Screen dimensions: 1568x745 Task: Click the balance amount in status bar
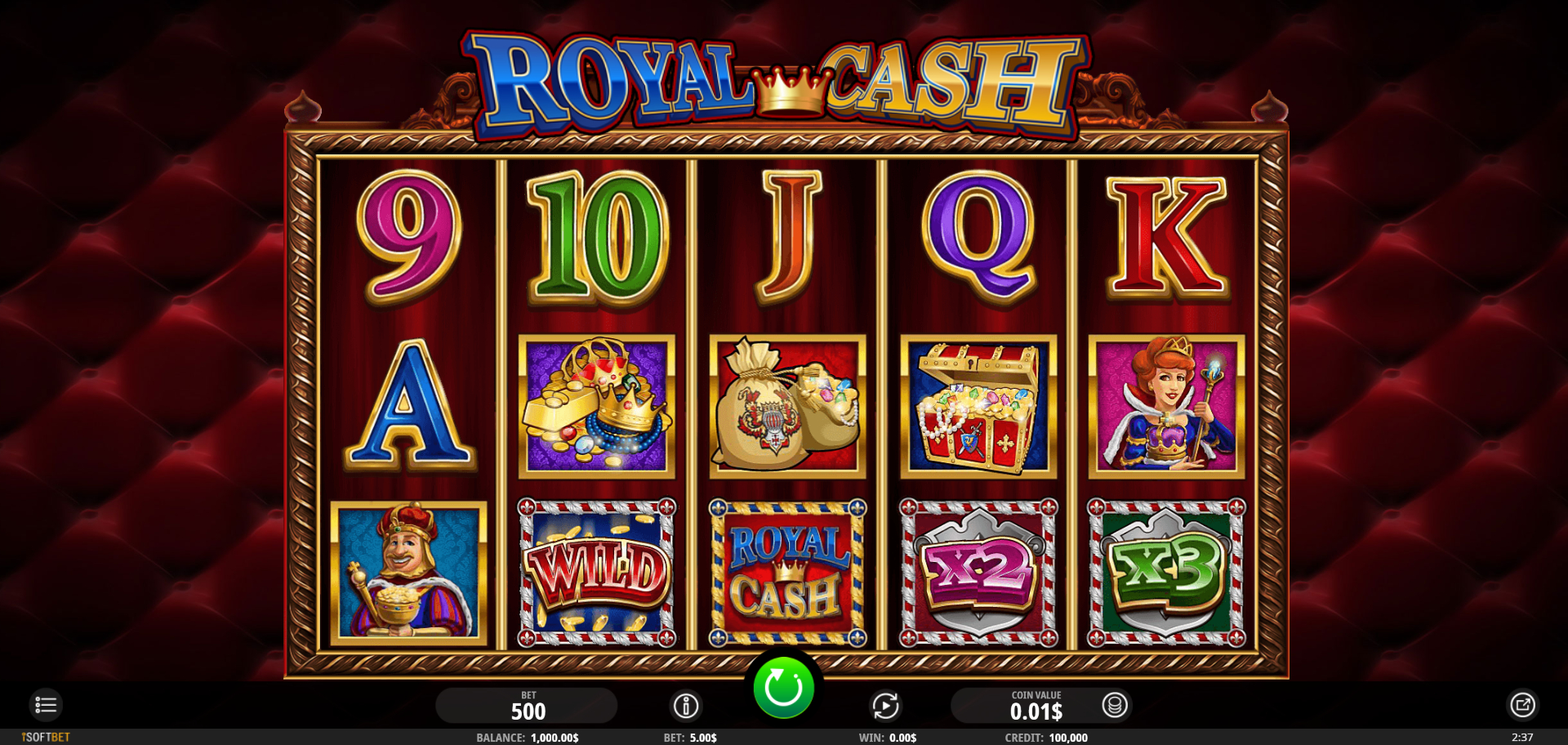(555, 738)
